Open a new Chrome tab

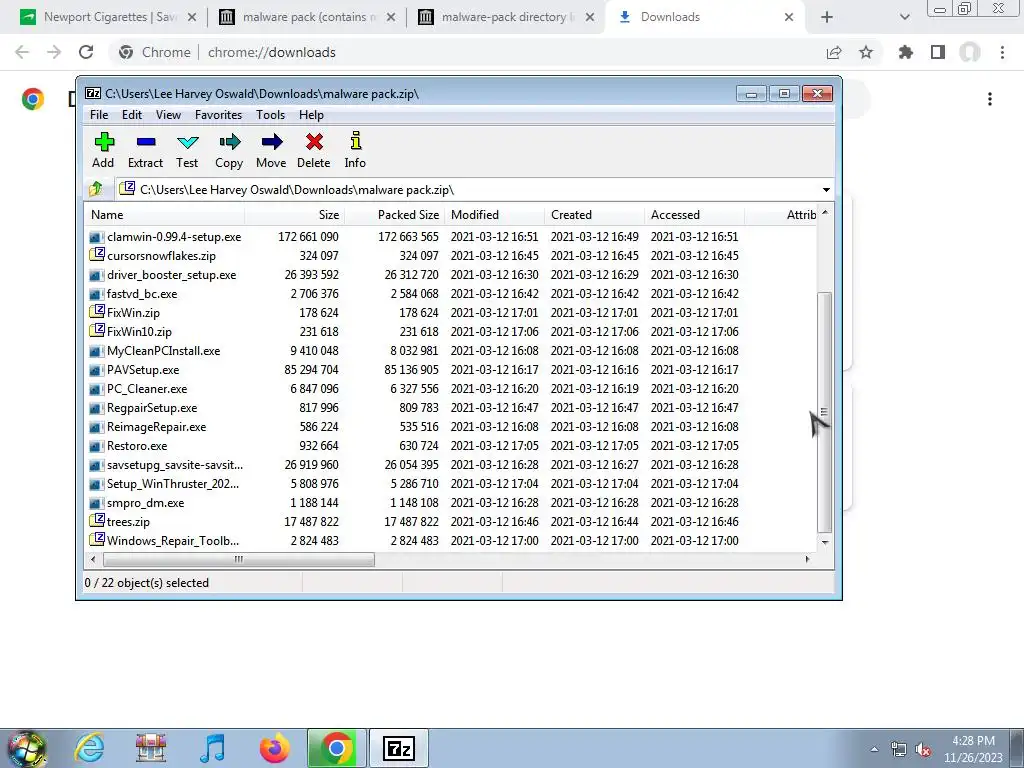tap(827, 17)
